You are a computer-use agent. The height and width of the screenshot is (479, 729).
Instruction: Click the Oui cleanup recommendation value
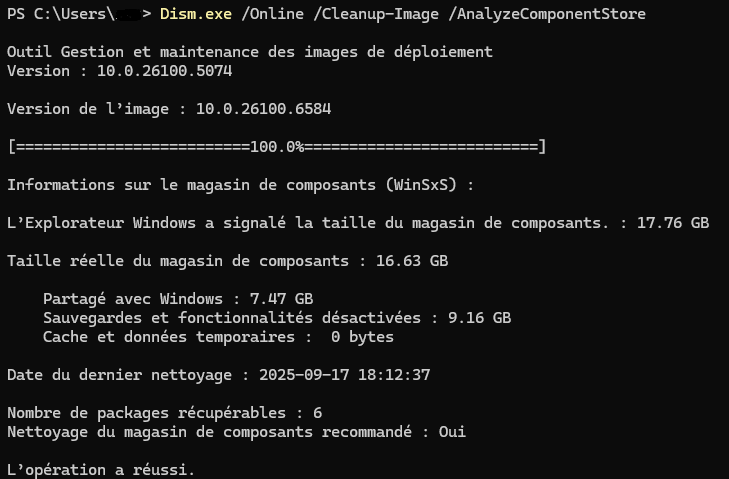click(x=452, y=432)
